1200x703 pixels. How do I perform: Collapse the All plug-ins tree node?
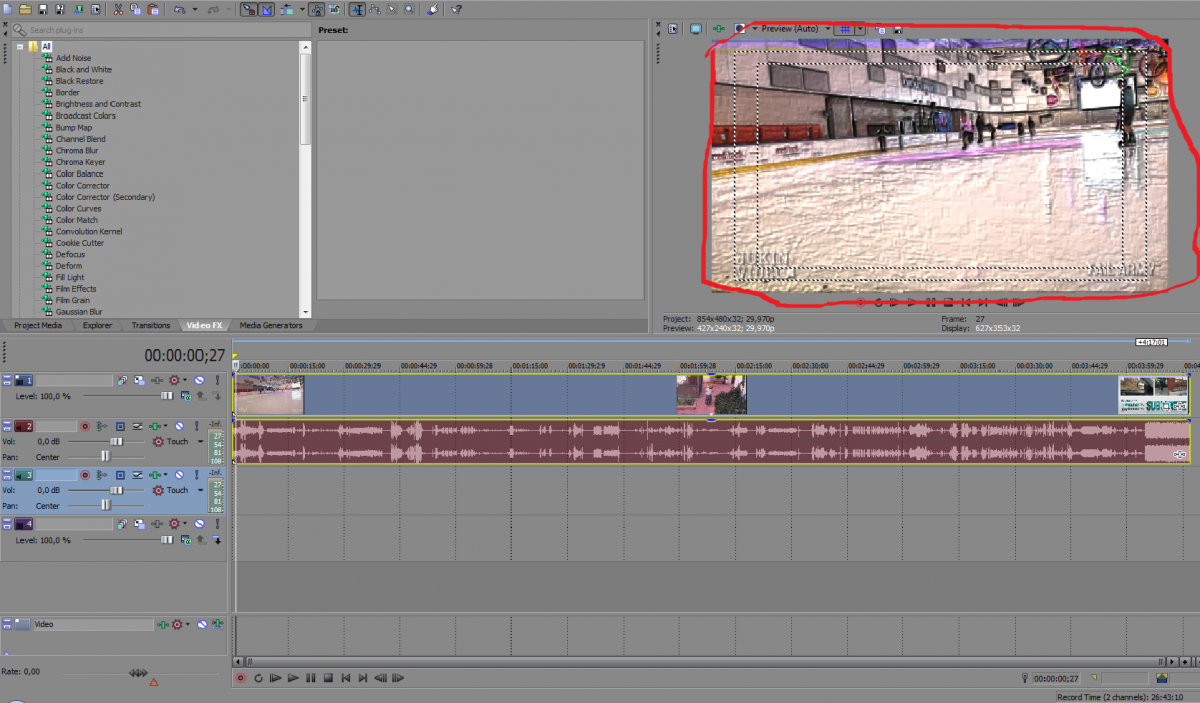pos(20,46)
